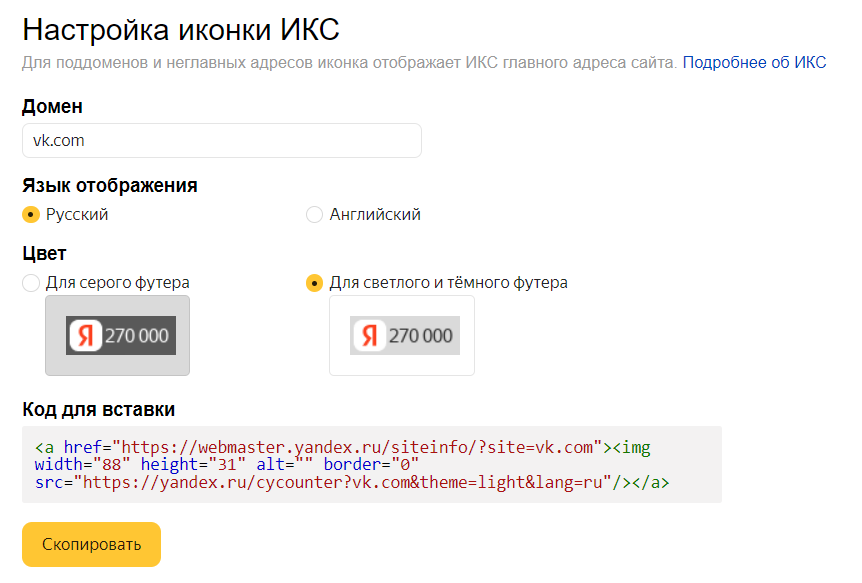Click the light footer badge preview
The width and height of the screenshot is (862, 583).
pyautogui.click(x=405, y=336)
